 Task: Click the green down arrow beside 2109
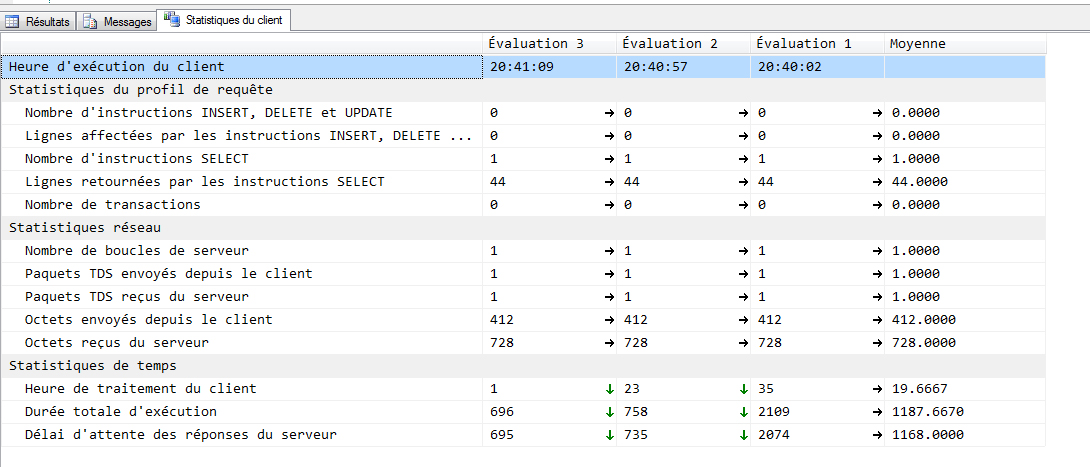[877, 411]
